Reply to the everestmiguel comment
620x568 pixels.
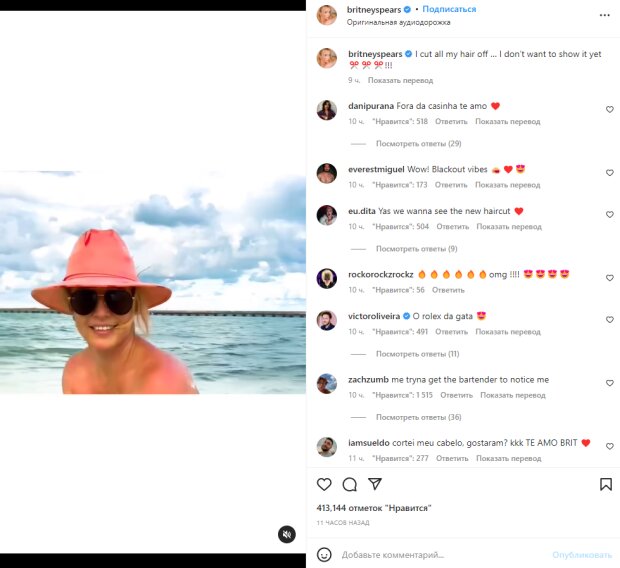coord(451,185)
